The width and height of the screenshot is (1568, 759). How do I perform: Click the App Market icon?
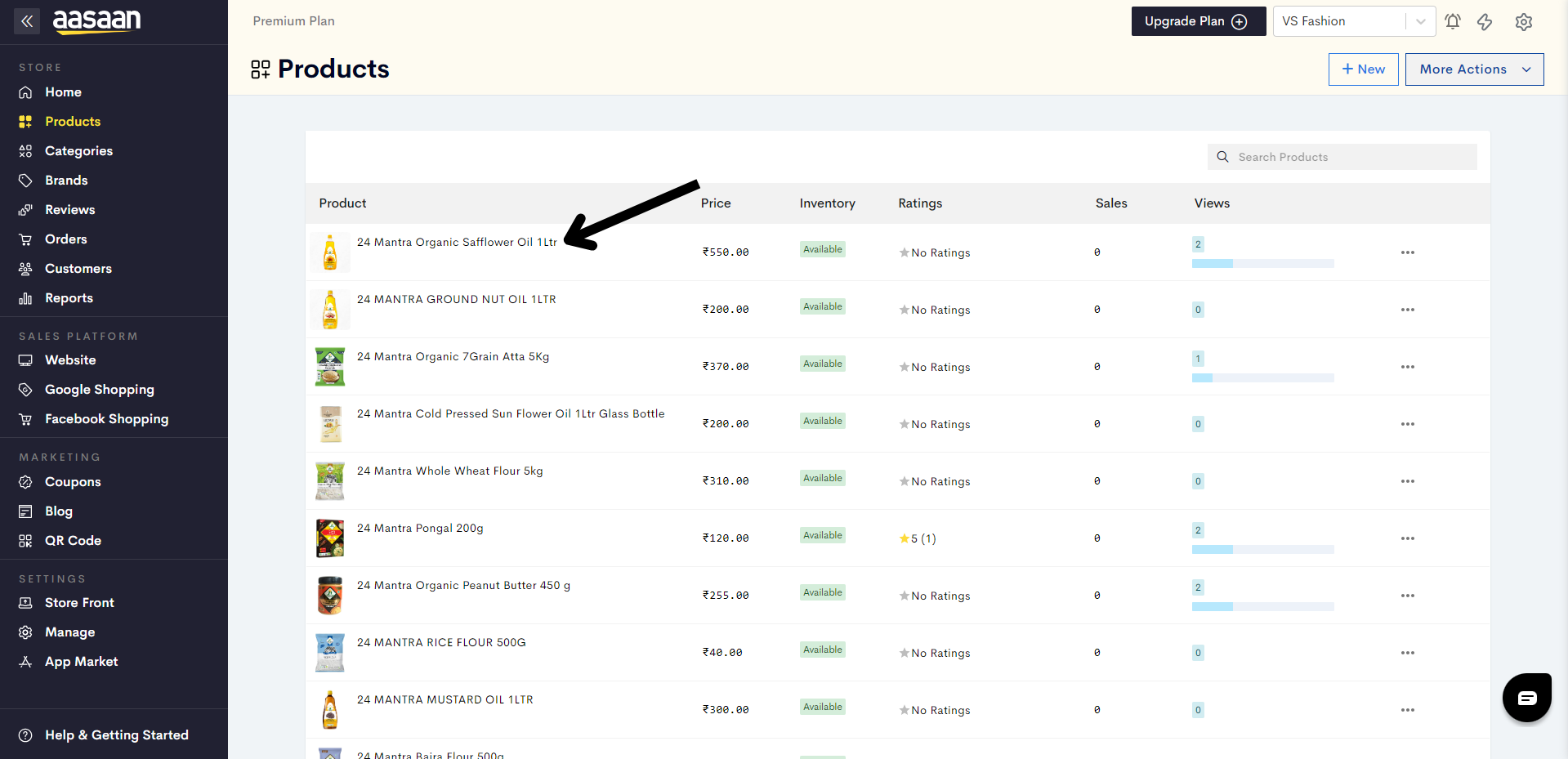25,662
